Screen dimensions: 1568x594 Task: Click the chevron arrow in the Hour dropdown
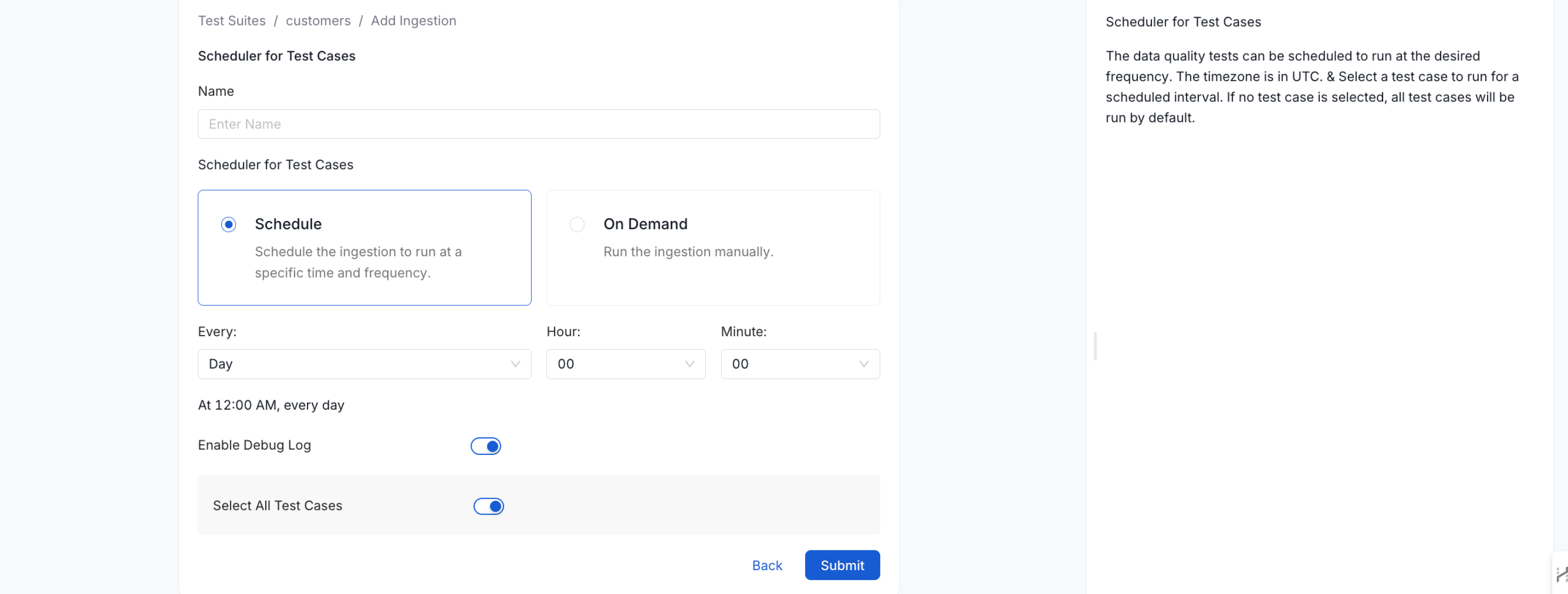coord(689,364)
